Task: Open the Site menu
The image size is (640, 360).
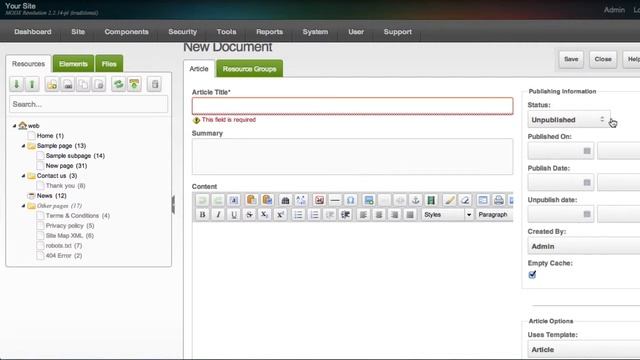Action: 78,32
